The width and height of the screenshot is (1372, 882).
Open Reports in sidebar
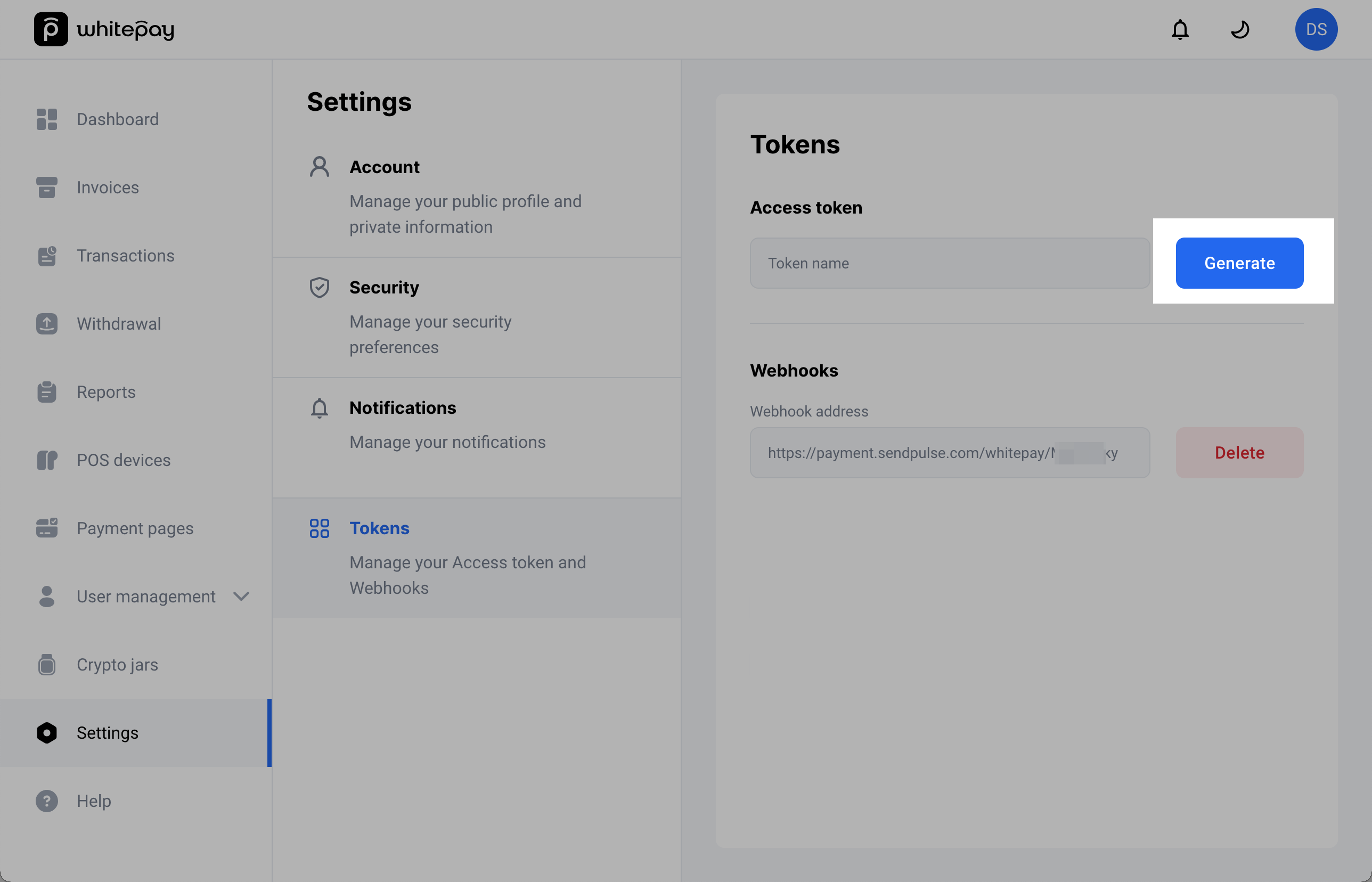[106, 392]
